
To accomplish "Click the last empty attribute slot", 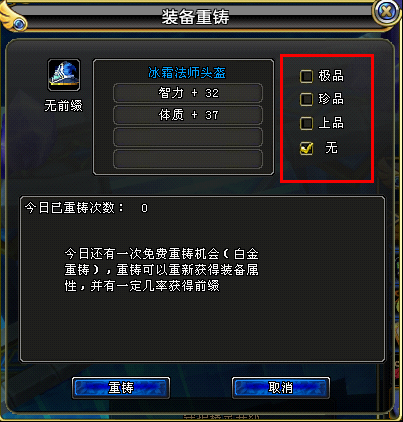I will [x=188, y=159].
